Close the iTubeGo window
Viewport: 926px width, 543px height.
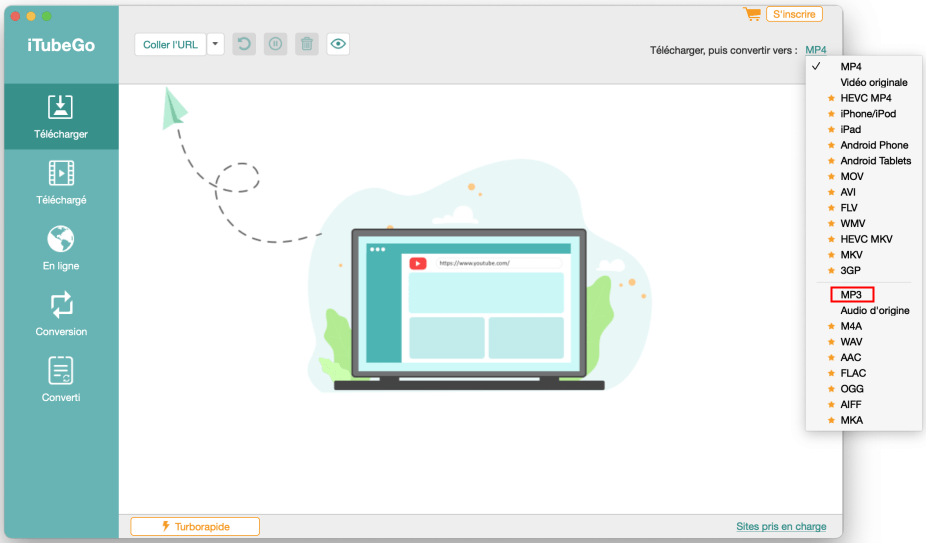15,16
